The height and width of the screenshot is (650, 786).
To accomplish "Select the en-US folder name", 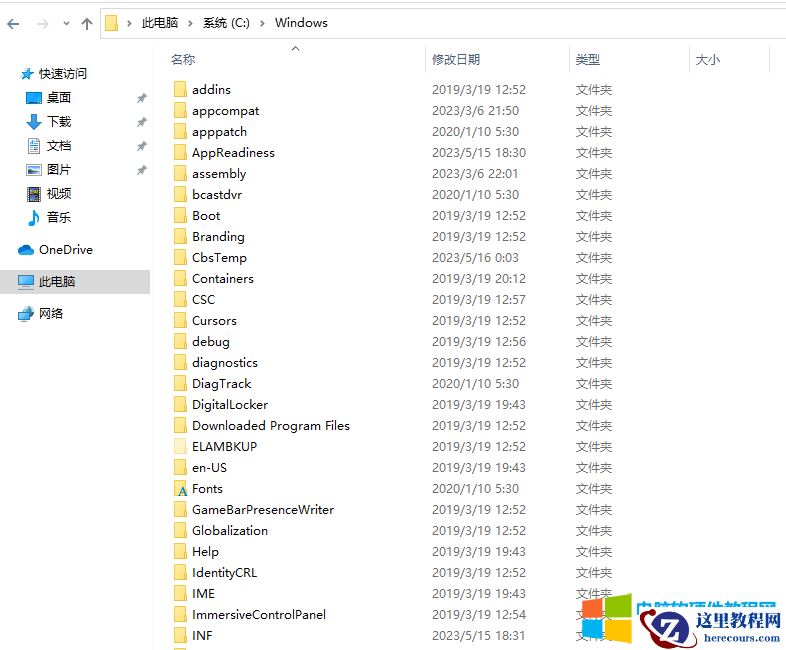I will [x=210, y=468].
